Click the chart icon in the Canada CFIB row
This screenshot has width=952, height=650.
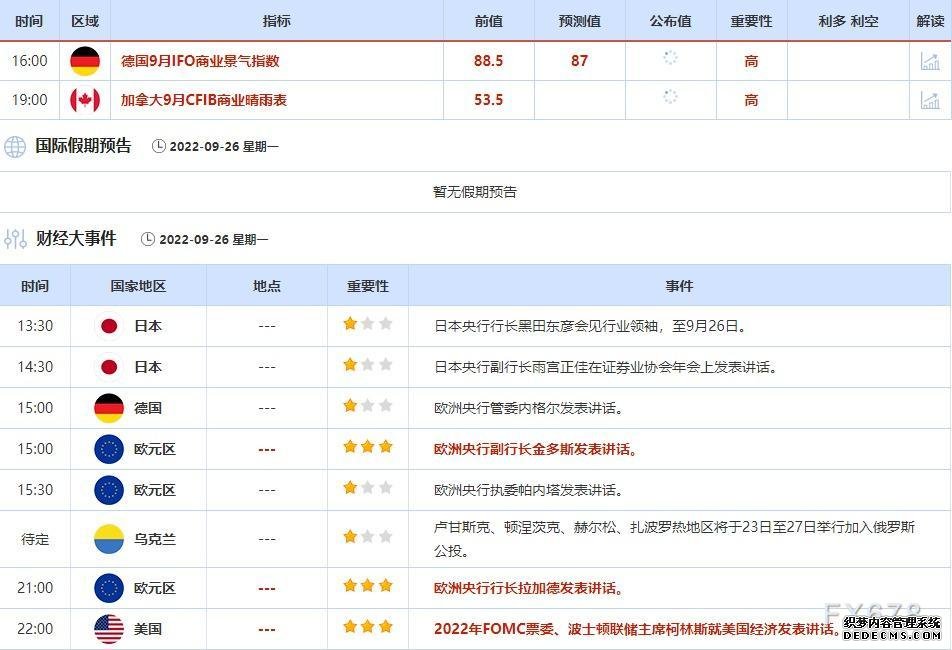pos(930,100)
